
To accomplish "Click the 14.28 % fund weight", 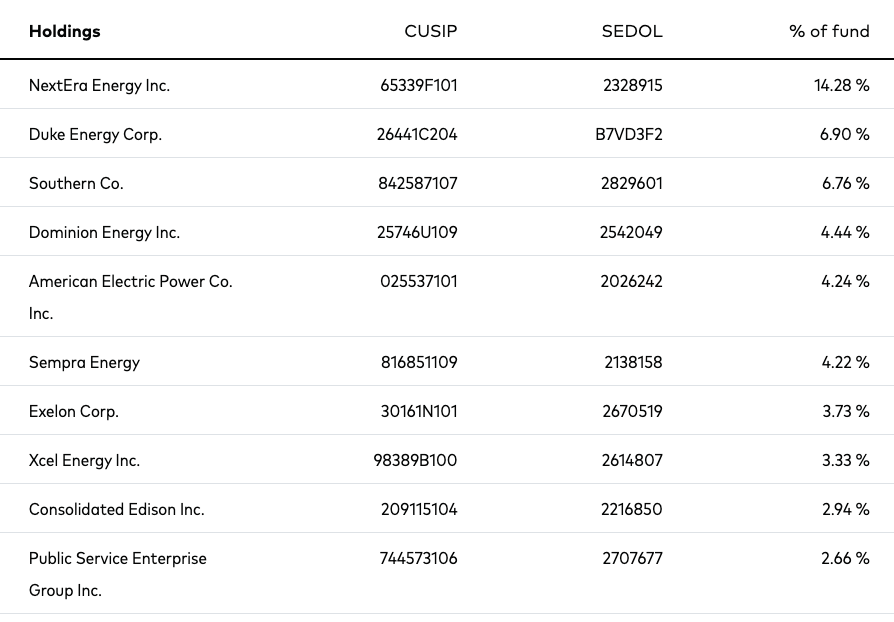I will click(842, 86).
